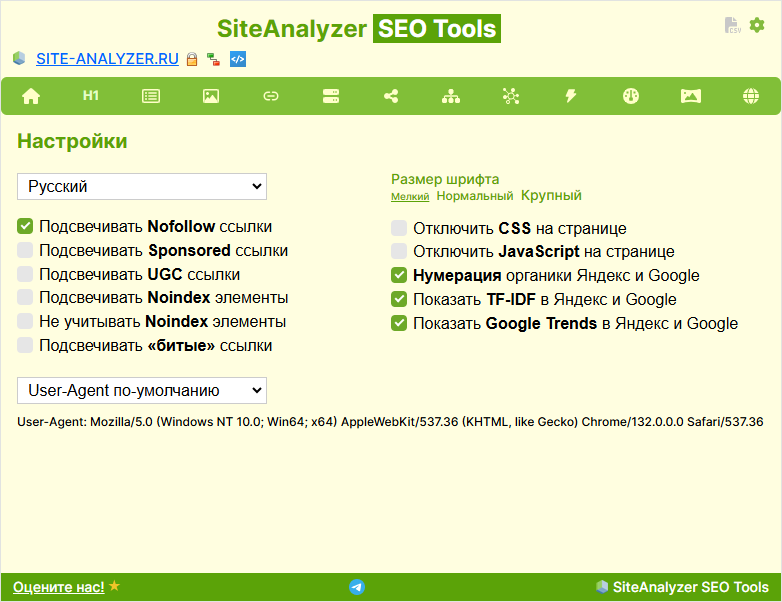Check Подсвечивать Noindex элементы
The width and height of the screenshot is (782, 602).
pos(25,297)
